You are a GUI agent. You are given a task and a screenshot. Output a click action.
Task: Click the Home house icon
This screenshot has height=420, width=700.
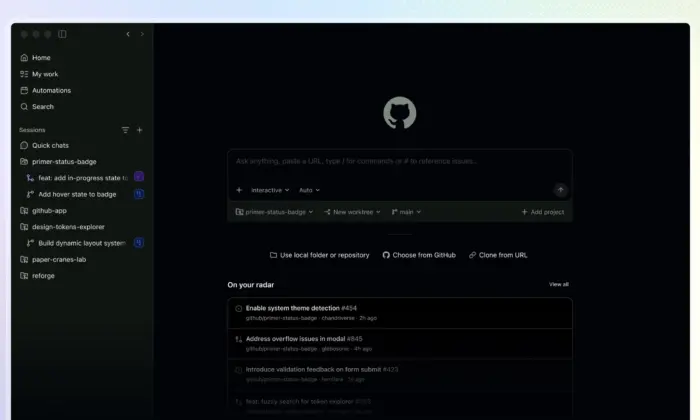(x=24, y=58)
